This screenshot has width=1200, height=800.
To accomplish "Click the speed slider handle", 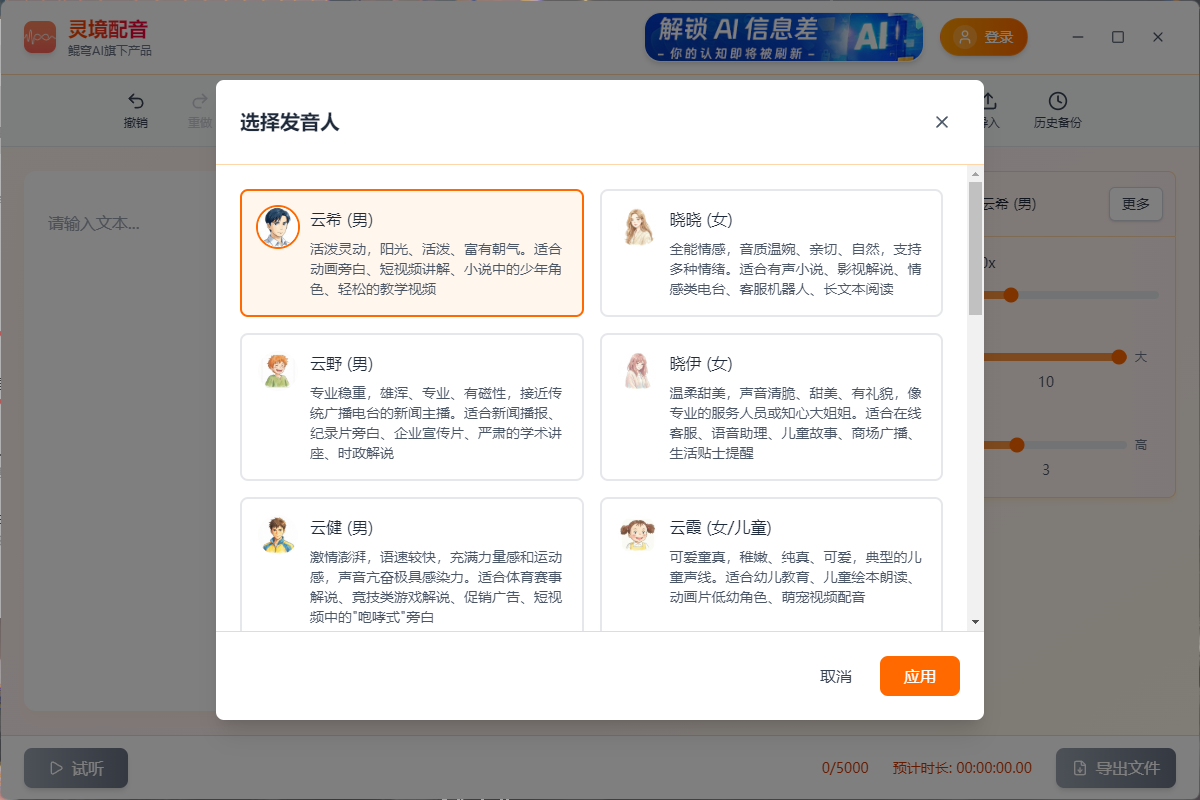I will pyautogui.click(x=1011, y=295).
